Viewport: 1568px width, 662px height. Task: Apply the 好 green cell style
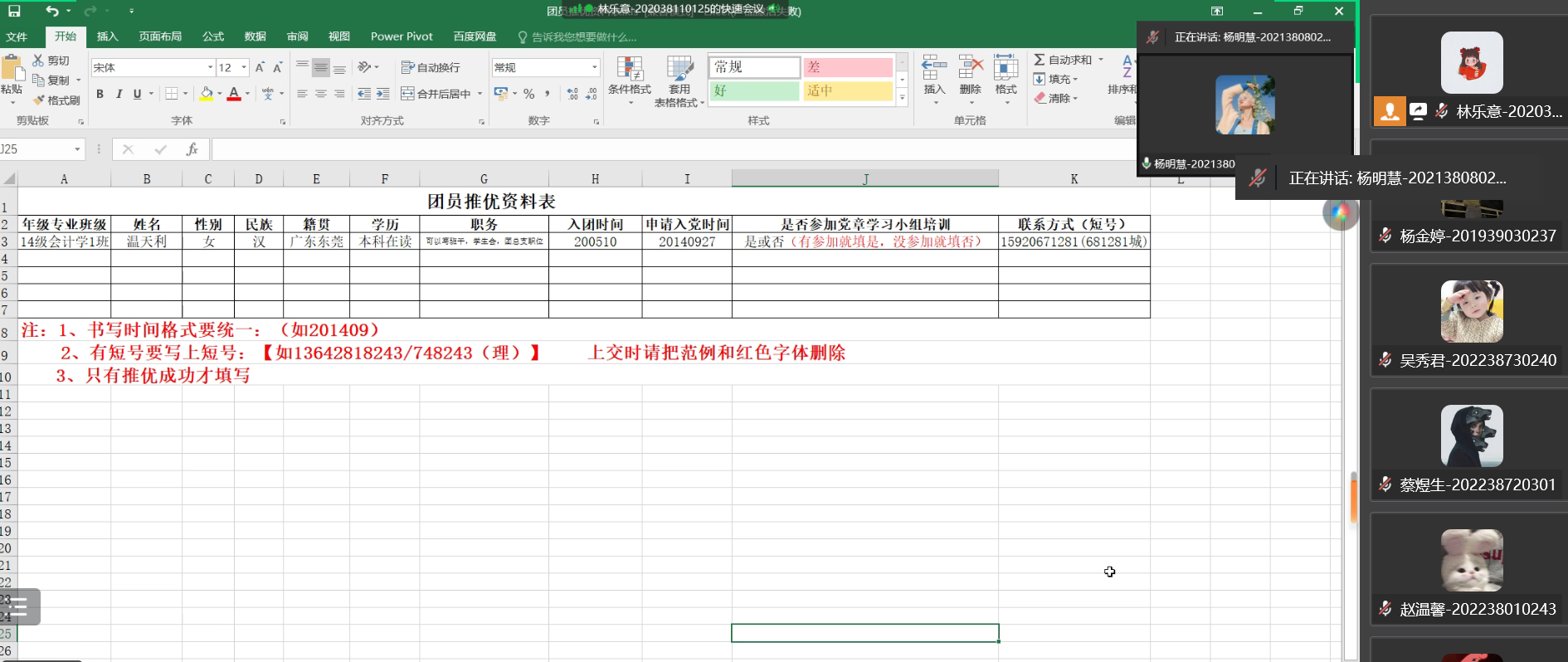[754, 90]
